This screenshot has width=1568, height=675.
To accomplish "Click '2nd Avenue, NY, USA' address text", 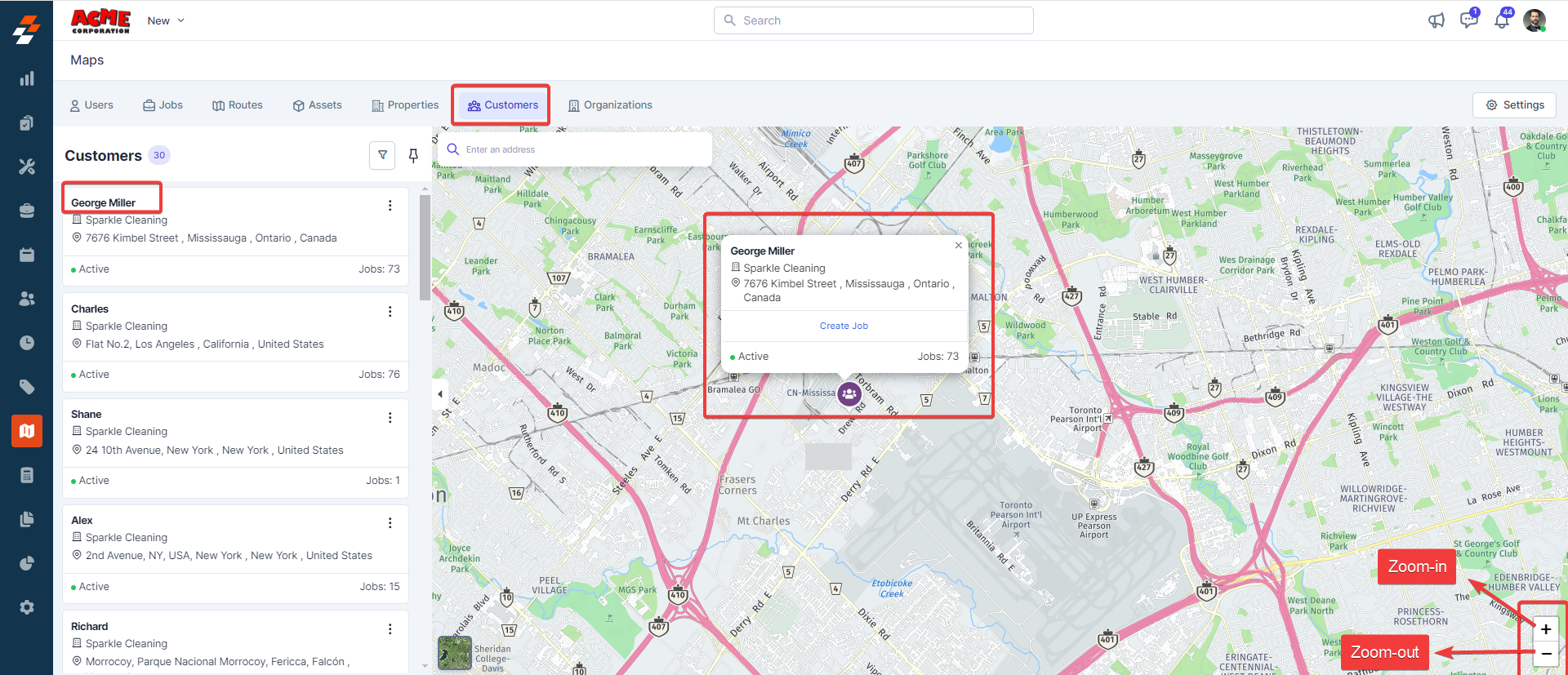I will point(229,556).
